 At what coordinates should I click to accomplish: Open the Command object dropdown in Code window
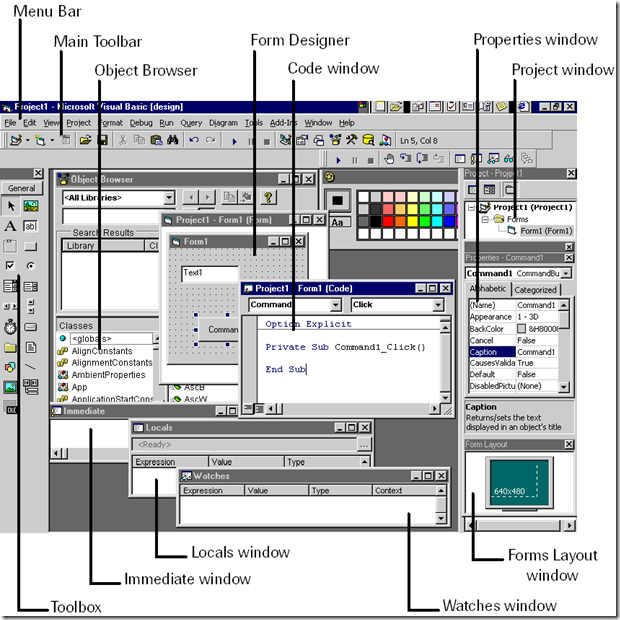tap(336, 304)
